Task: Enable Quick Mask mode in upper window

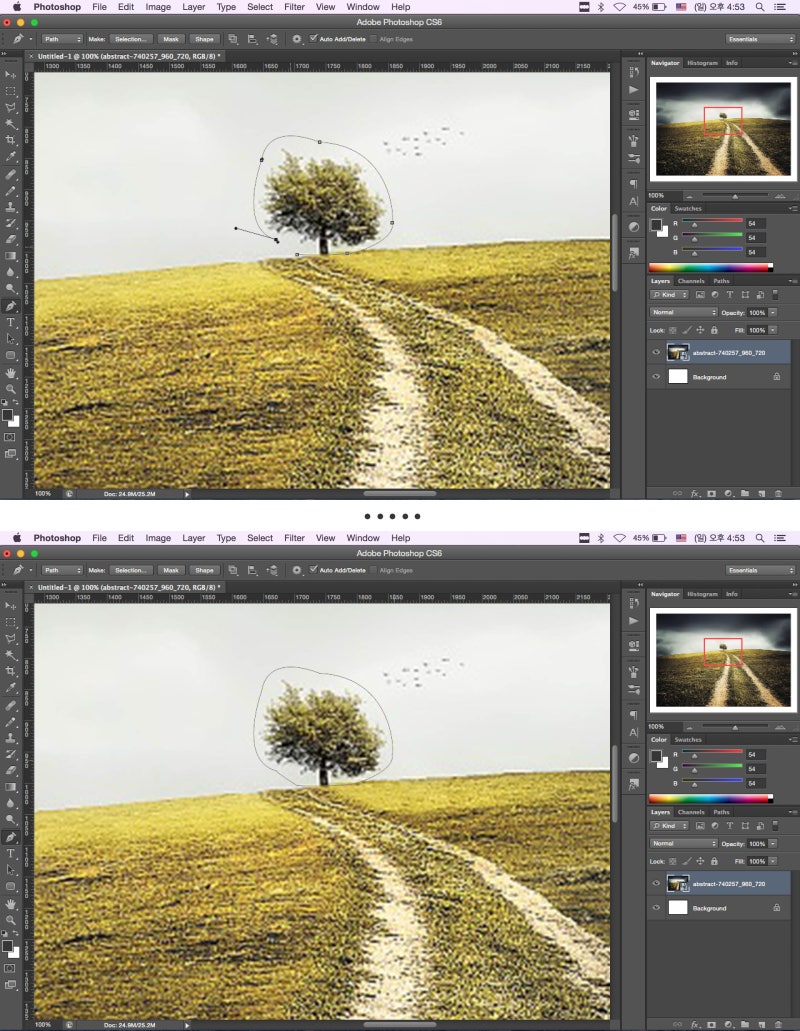Action: [x=10, y=437]
